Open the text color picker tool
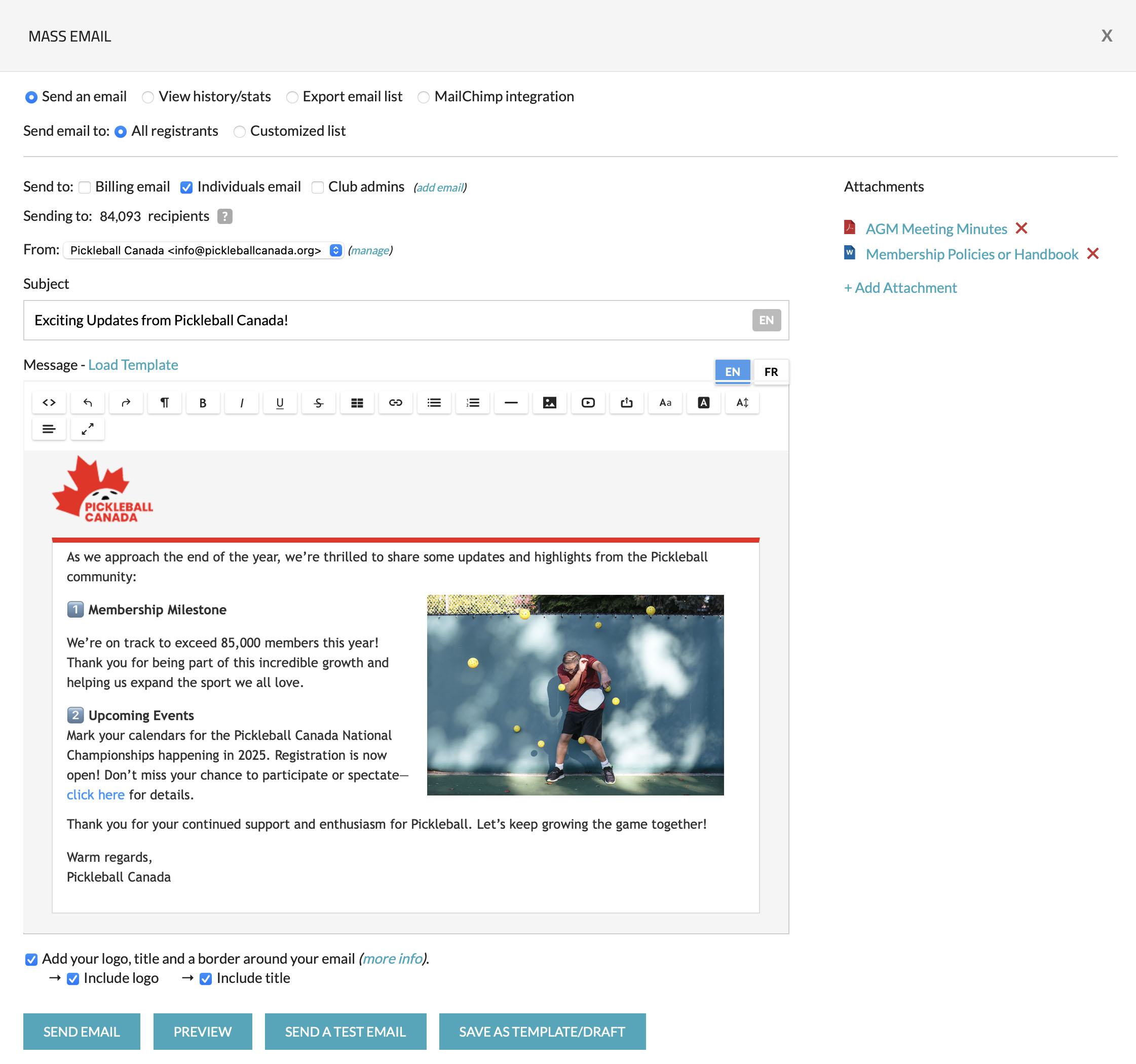This screenshot has height=1064, width=1136. coord(703,402)
